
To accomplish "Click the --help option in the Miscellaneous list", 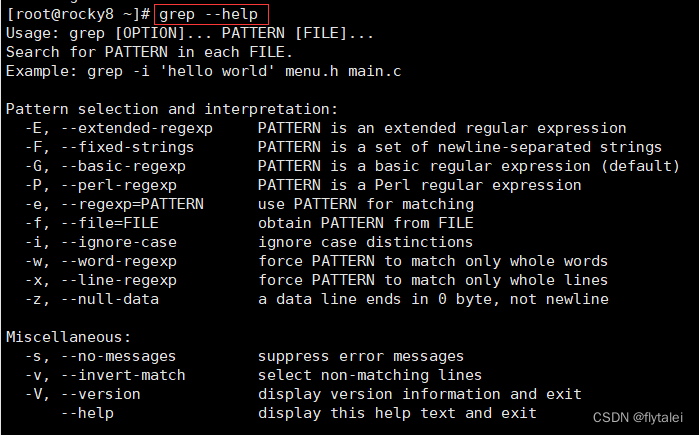I will [87, 413].
